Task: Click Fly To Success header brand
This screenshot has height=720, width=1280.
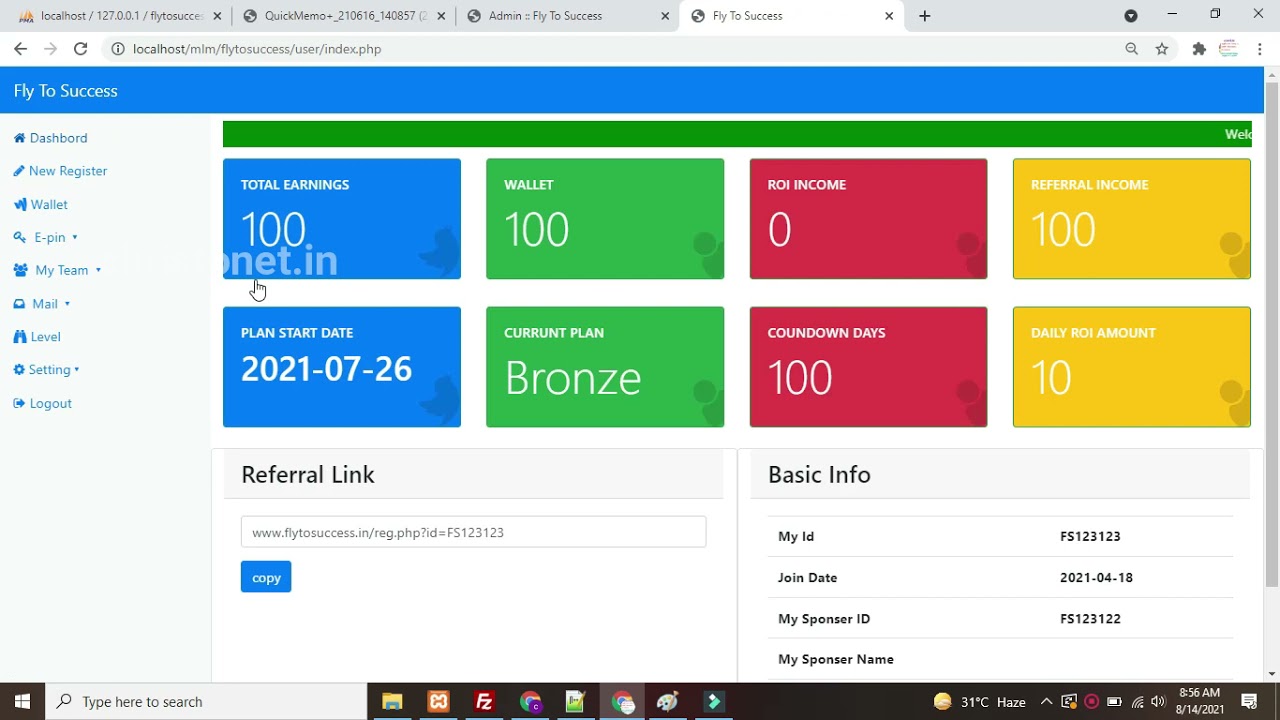Action: click(x=66, y=91)
